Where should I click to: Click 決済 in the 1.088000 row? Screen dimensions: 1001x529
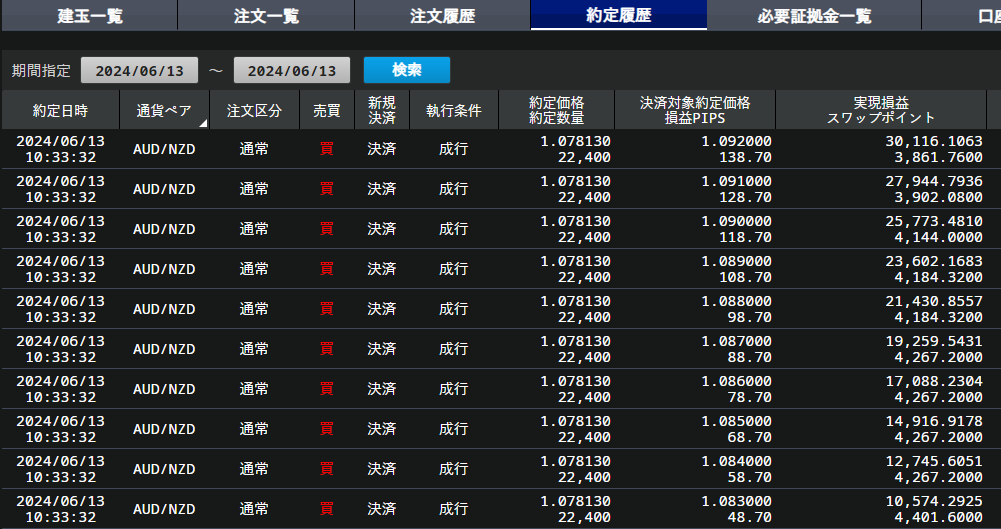click(x=382, y=309)
